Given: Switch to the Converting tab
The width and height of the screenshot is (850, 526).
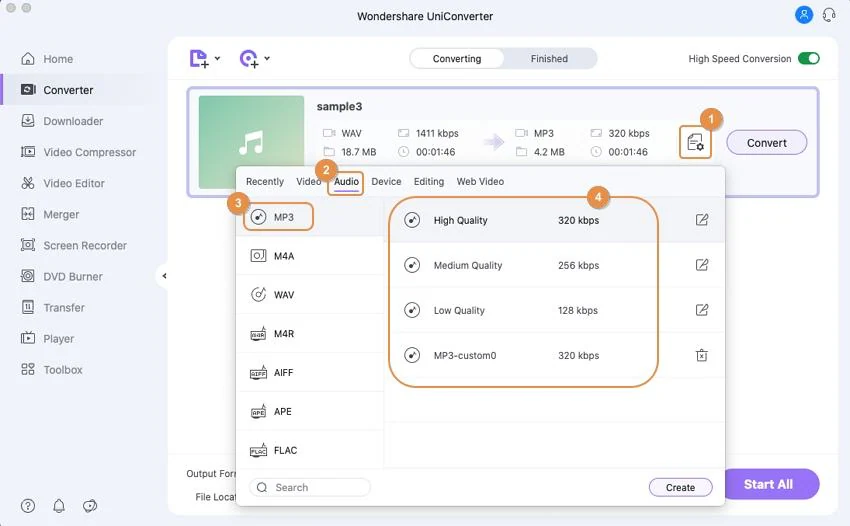Looking at the screenshot, I should coord(456,59).
